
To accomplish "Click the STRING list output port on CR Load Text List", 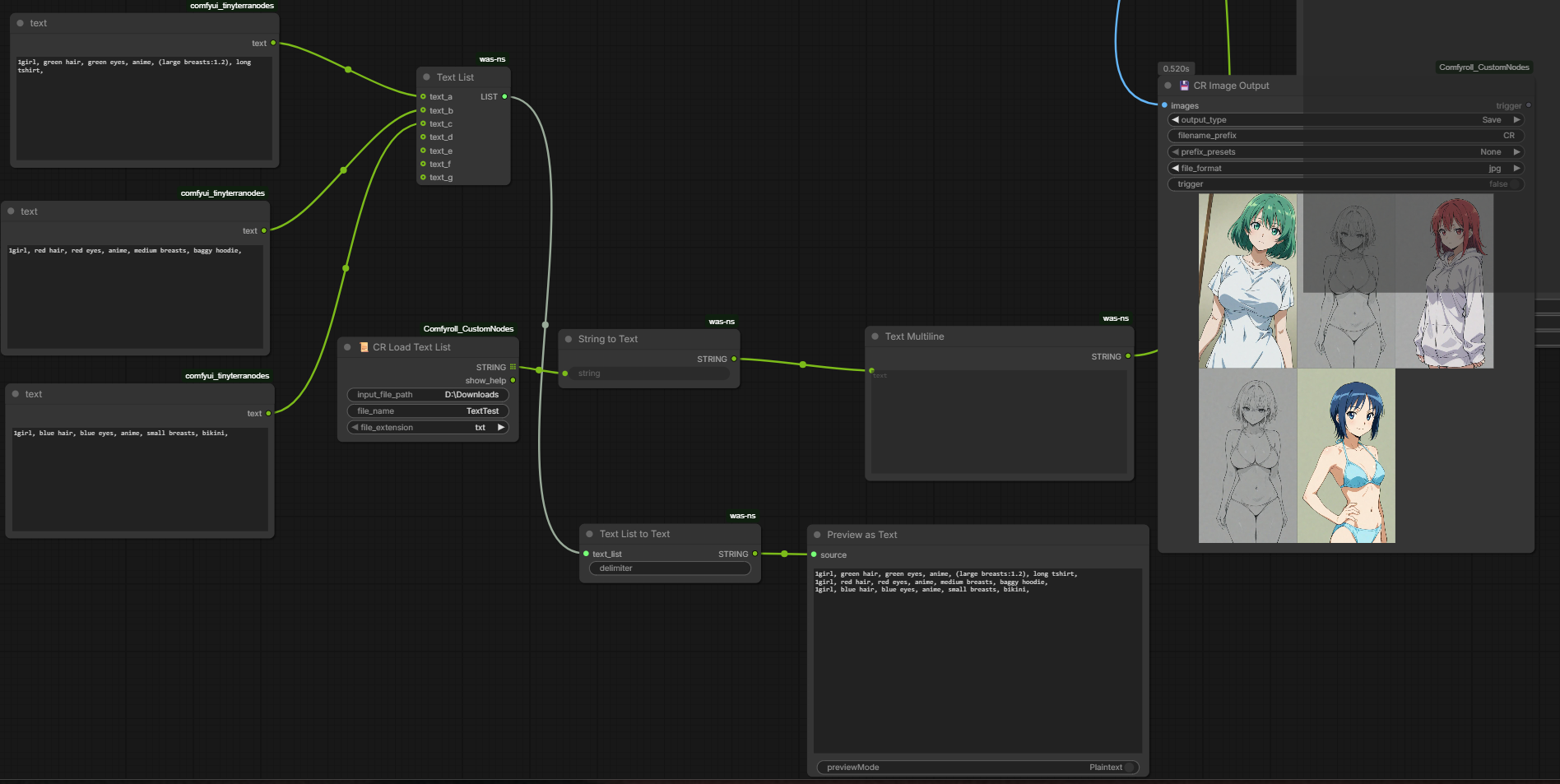I will (x=513, y=367).
